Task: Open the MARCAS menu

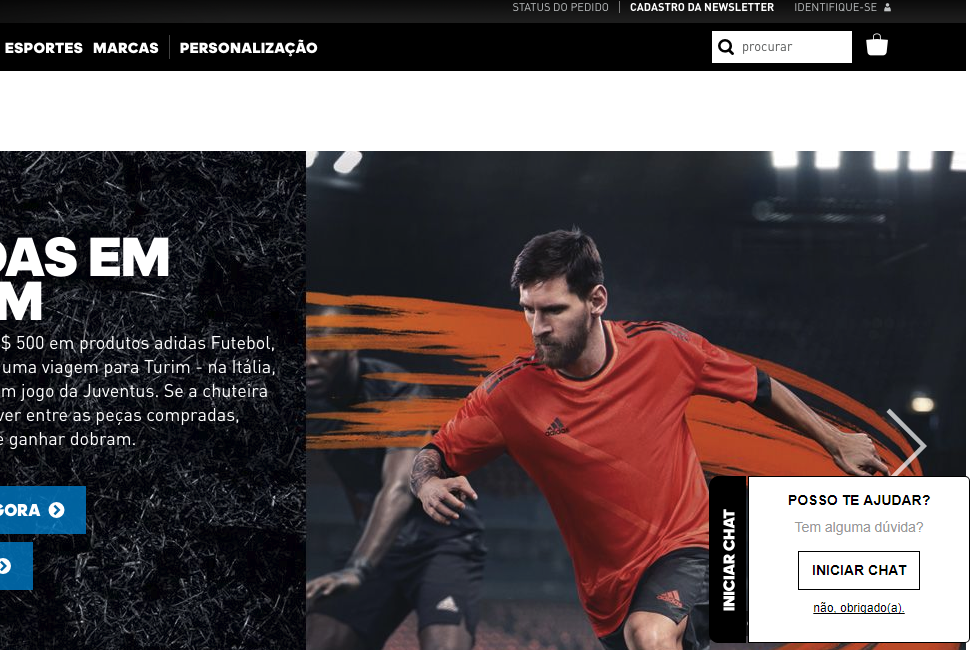Action: (x=126, y=48)
